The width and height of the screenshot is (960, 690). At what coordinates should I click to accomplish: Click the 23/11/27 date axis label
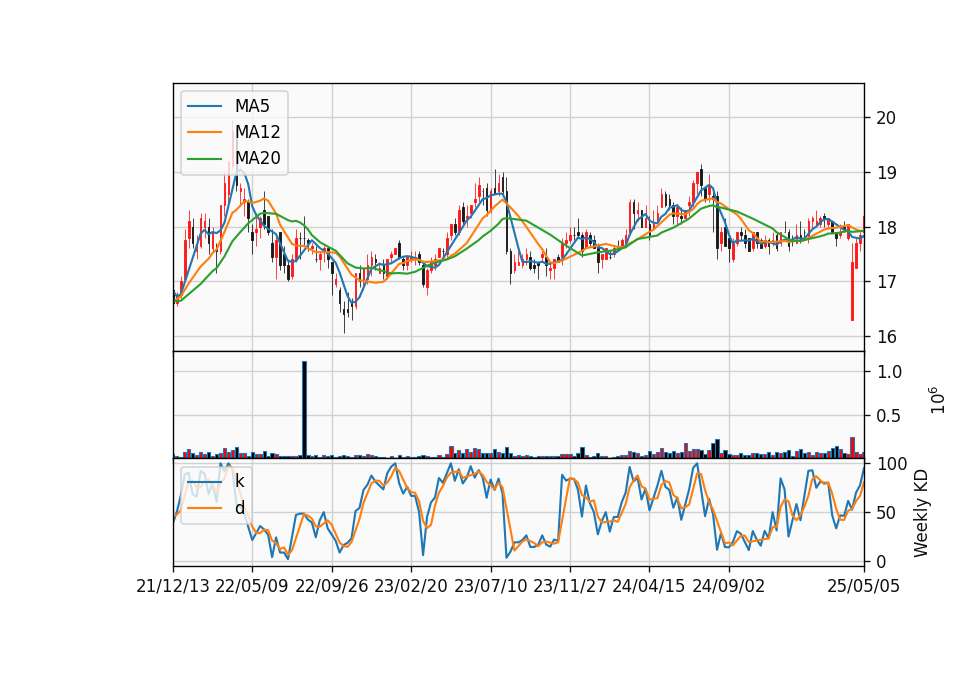[569, 586]
